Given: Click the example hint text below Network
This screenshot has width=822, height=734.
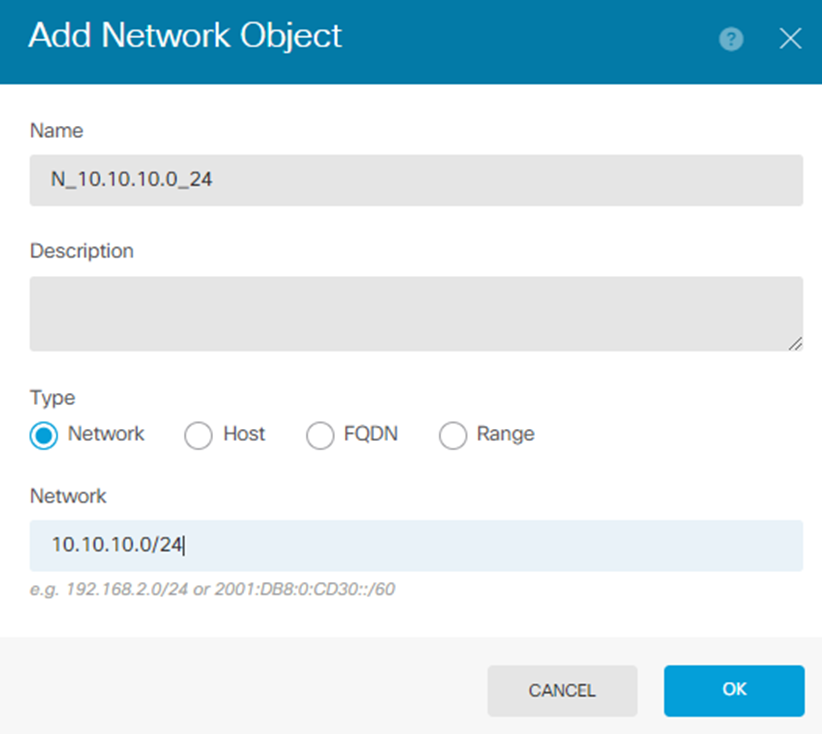Looking at the screenshot, I should point(212,589).
